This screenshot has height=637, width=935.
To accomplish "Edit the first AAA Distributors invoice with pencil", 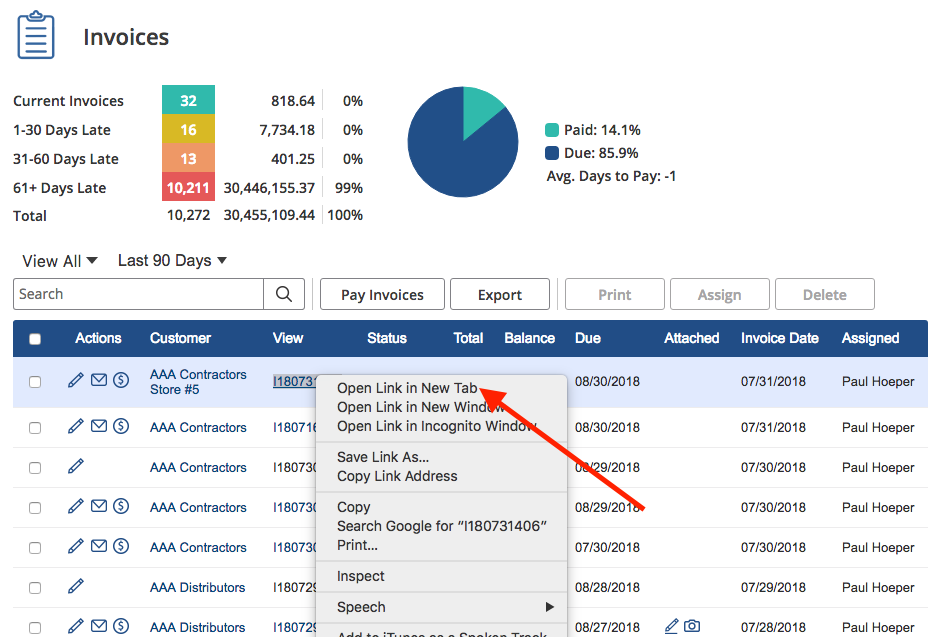I will point(76,586).
